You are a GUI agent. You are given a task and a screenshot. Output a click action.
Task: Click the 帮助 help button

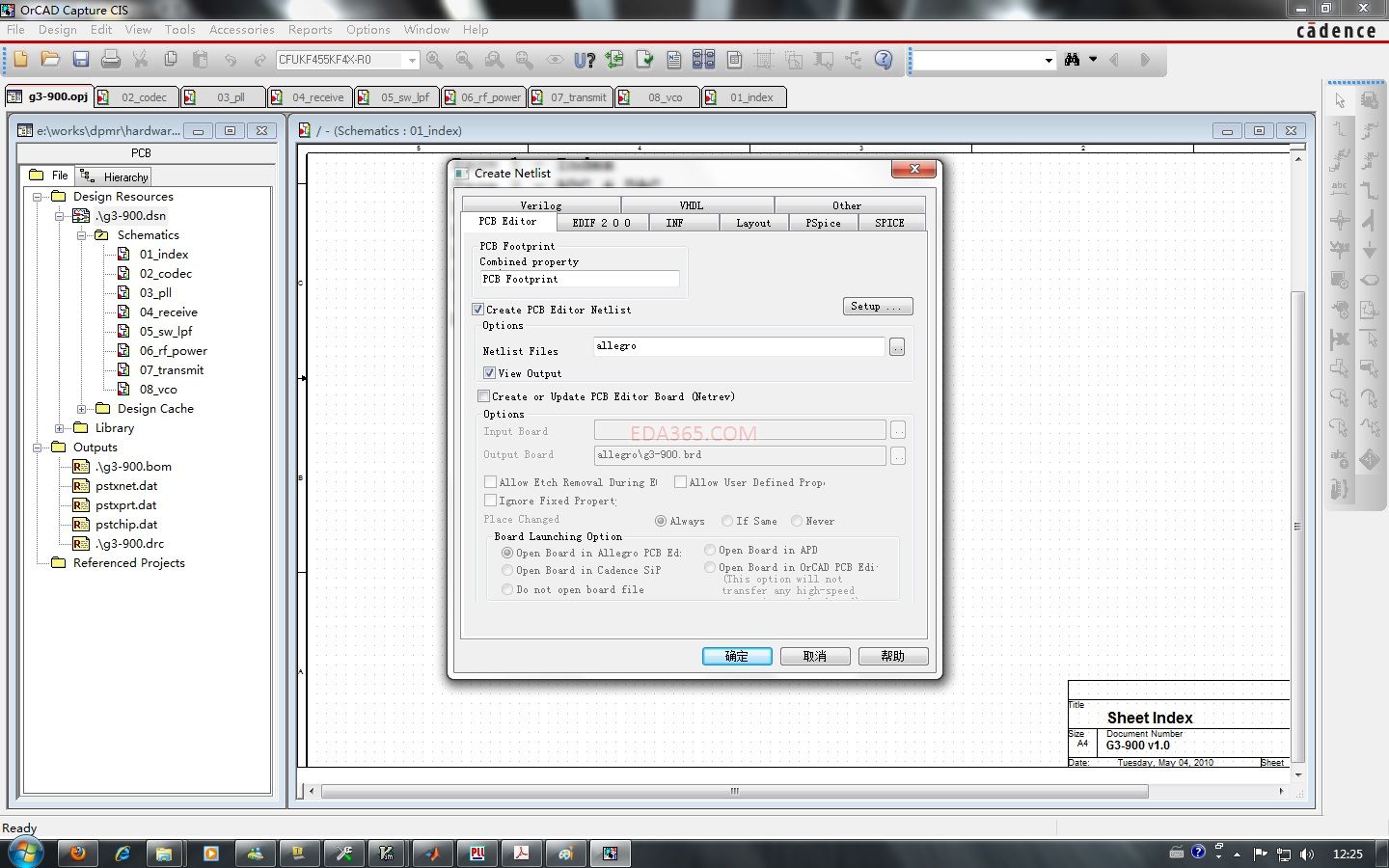tap(893, 656)
